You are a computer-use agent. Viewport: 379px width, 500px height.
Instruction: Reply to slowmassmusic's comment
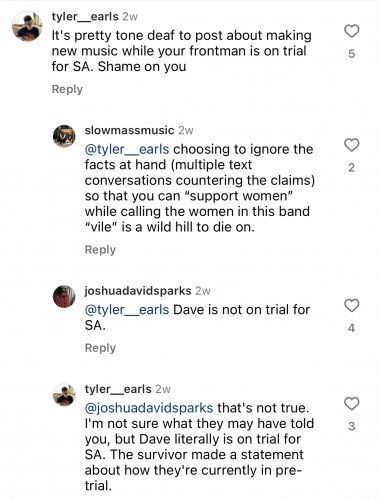coord(100,250)
